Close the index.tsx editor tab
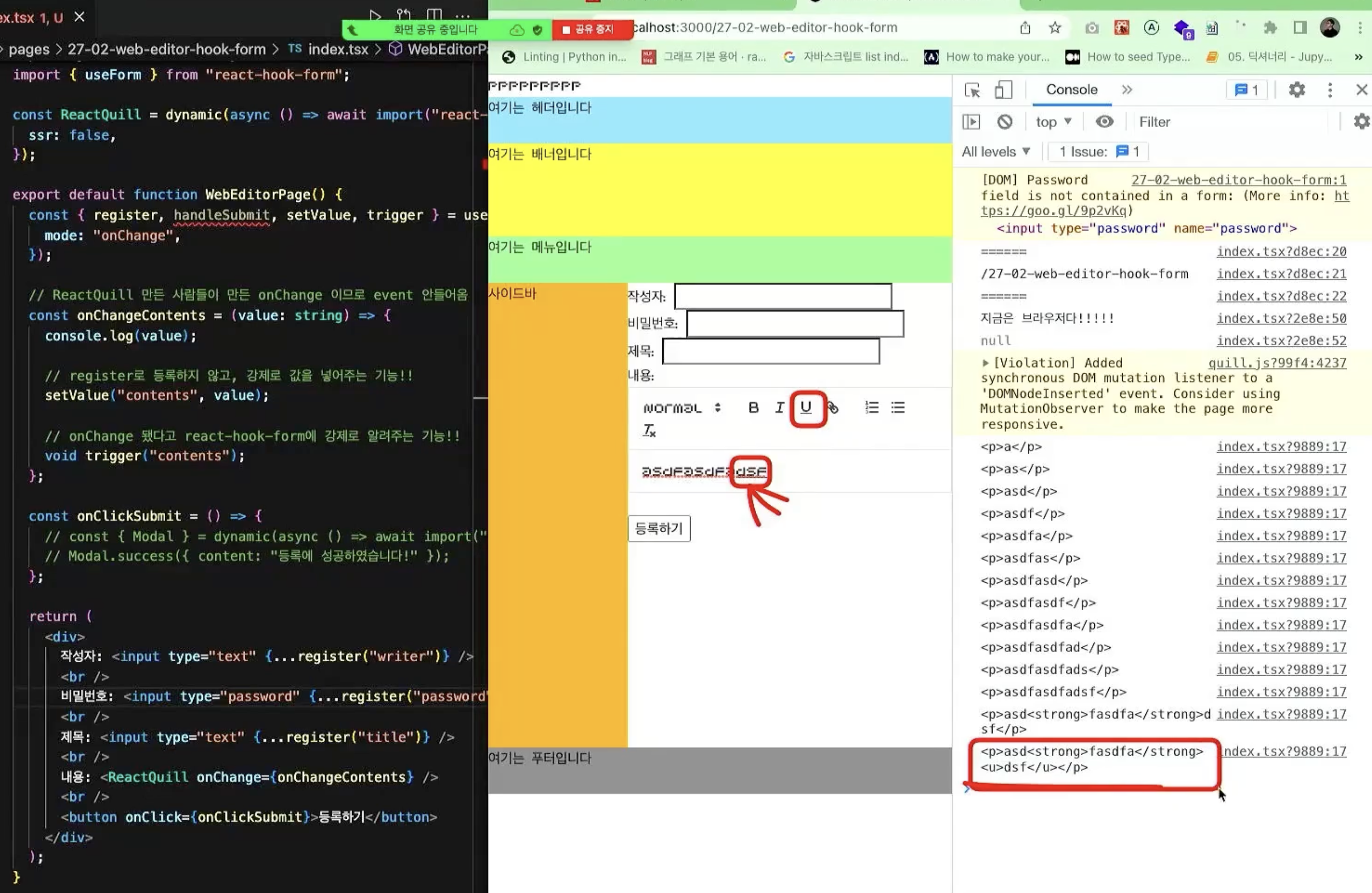The image size is (1372, 893). [x=79, y=18]
